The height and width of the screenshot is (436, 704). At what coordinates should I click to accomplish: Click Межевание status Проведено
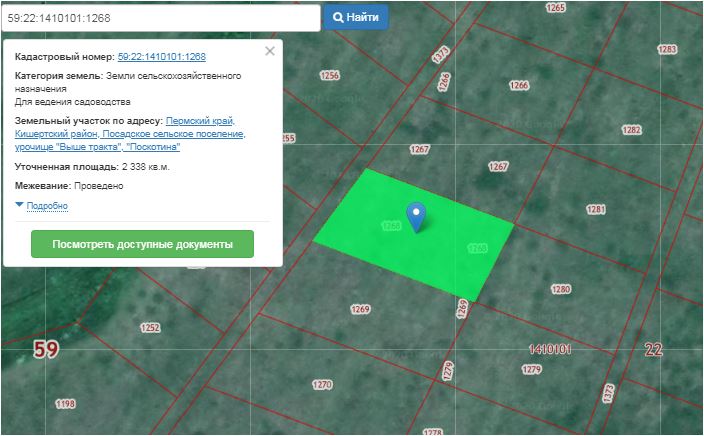pos(98,186)
